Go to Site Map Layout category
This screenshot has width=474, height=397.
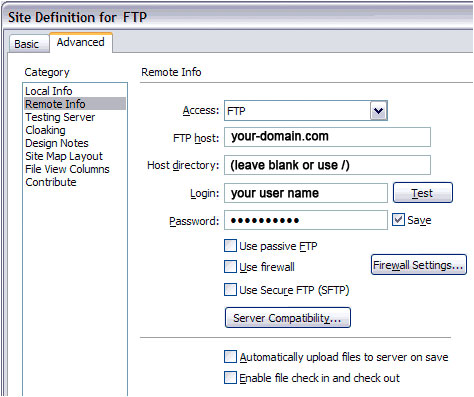(64, 156)
